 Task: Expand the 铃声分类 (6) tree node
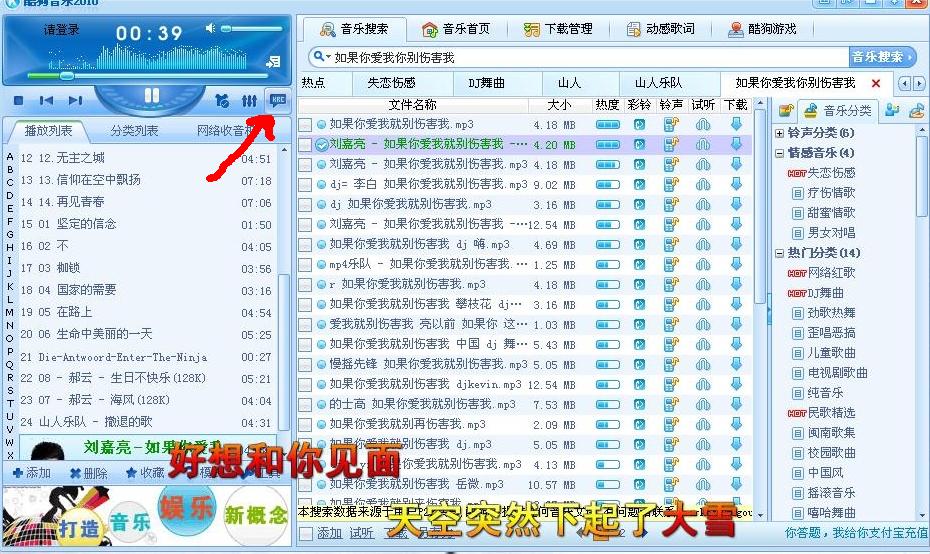(x=780, y=133)
